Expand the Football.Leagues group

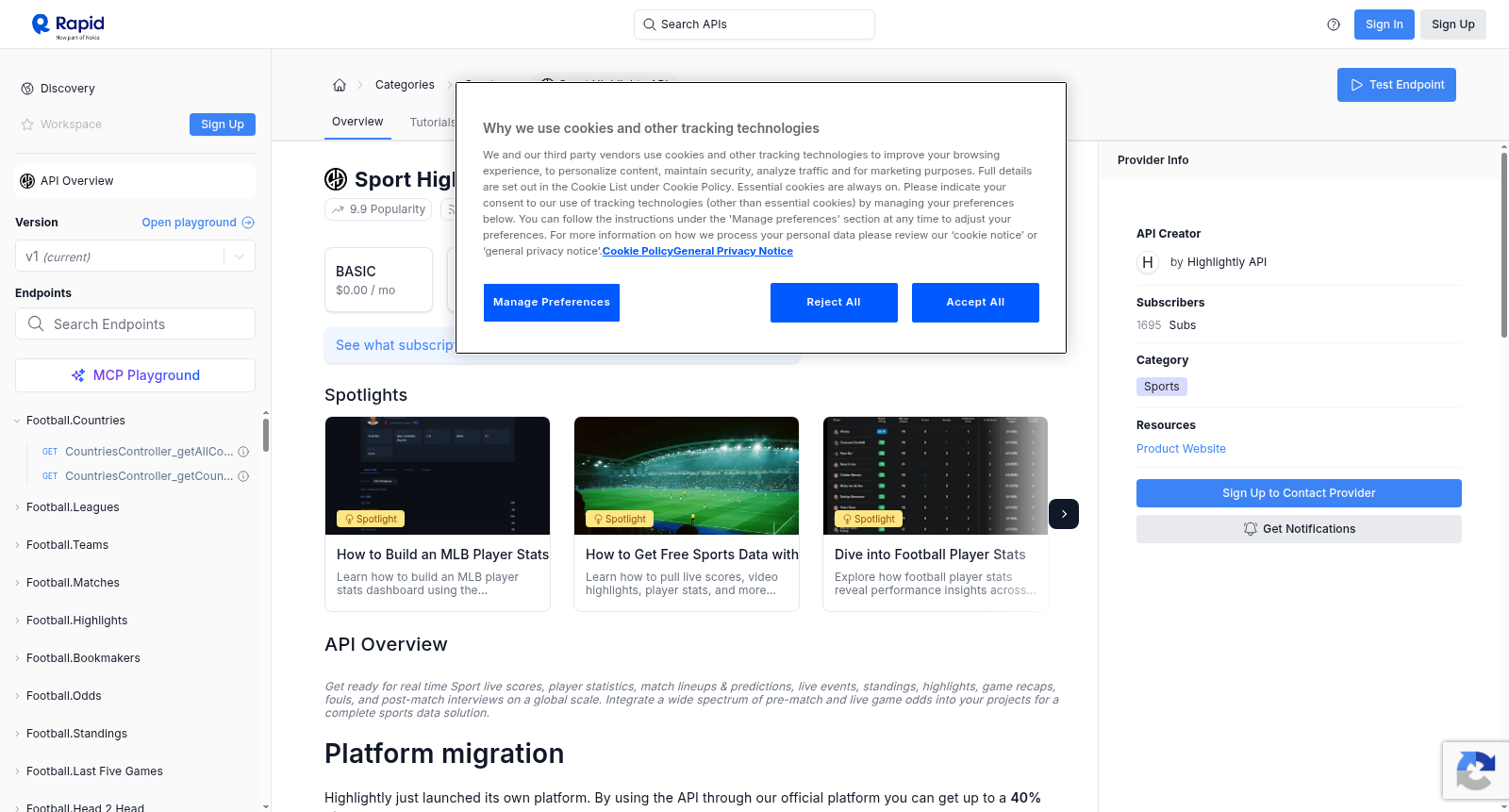(17, 507)
